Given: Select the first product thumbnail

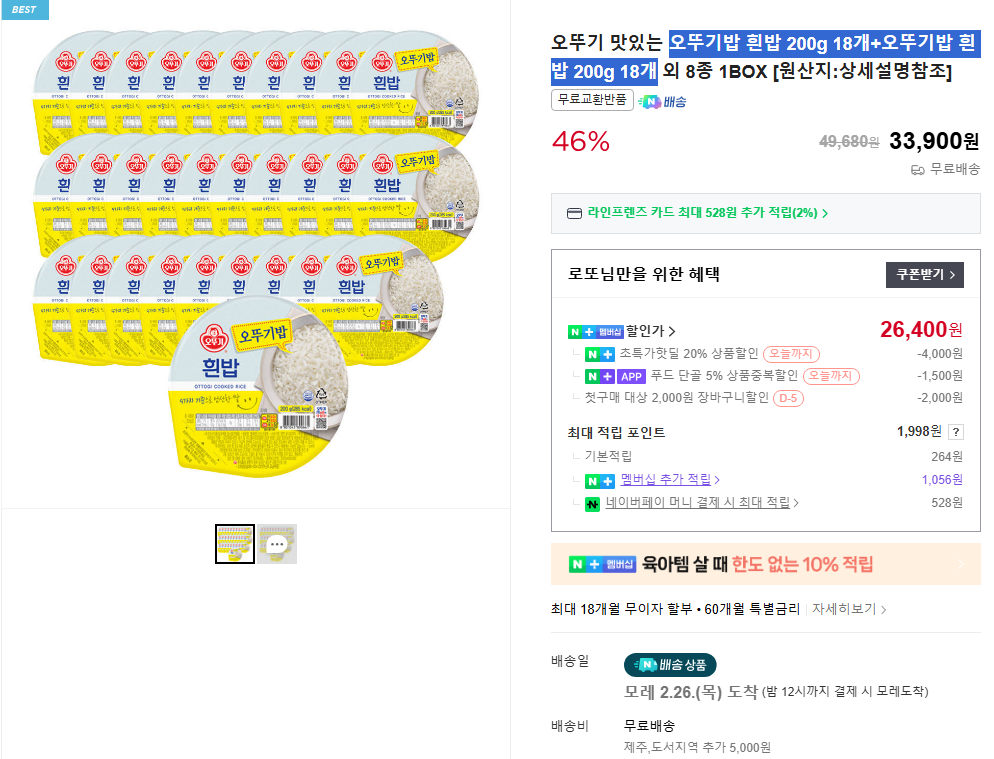Looking at the screenshot, I should coord(235,543).
